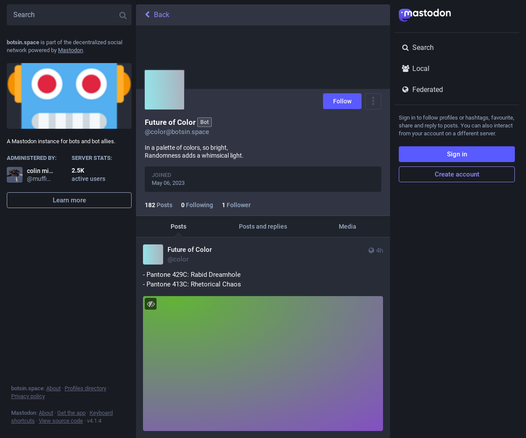Go back using the Back arrow

pos(157,14)
